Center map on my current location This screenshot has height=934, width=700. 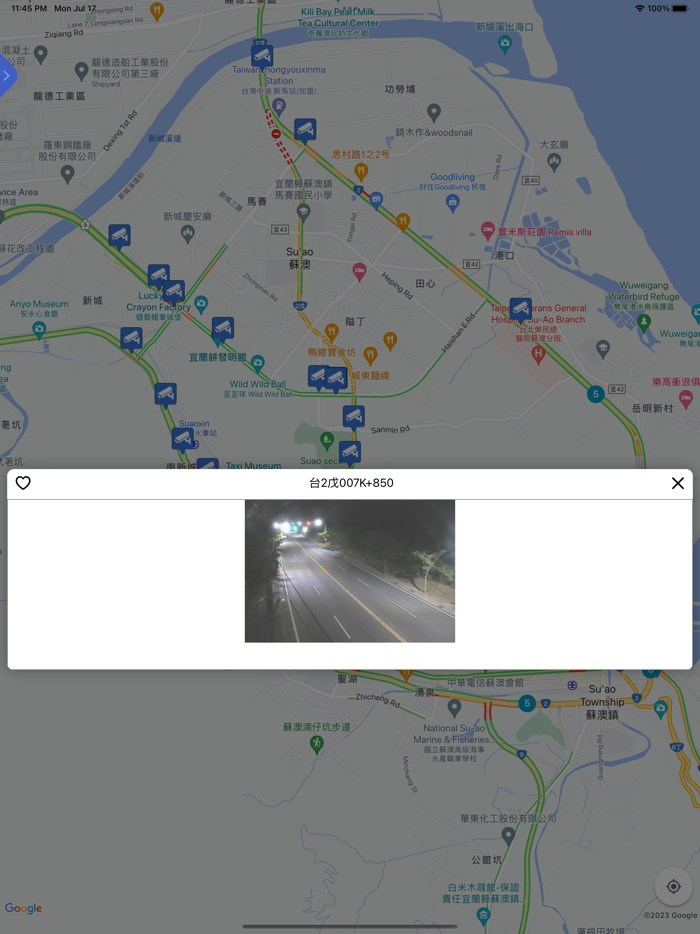pyautogui.click(x=673, y=886)
